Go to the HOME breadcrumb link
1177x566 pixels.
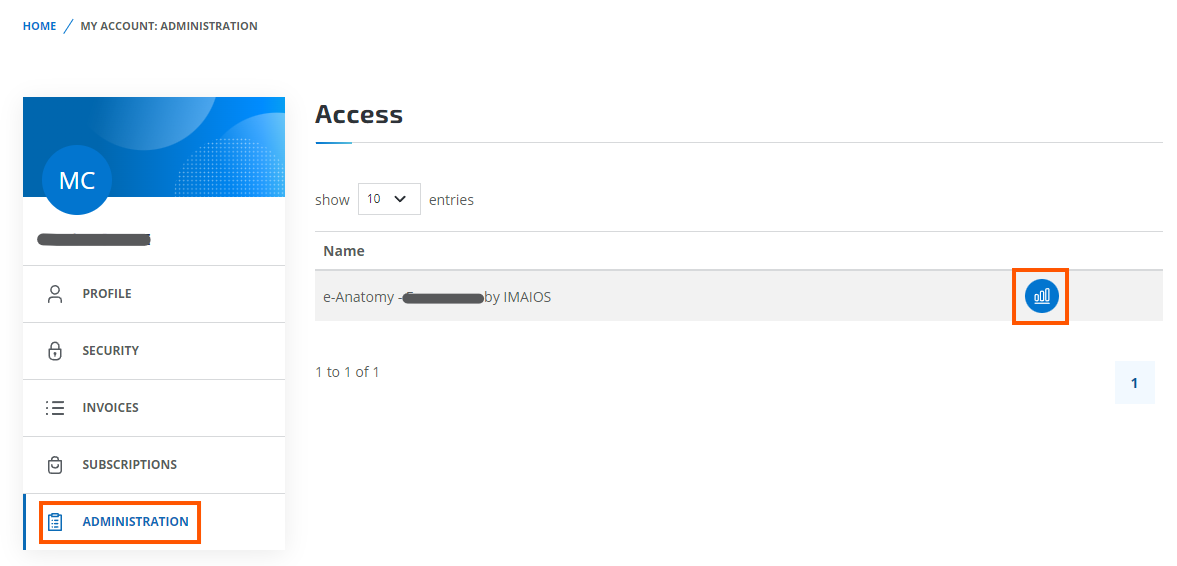click(x=40, y=26)
